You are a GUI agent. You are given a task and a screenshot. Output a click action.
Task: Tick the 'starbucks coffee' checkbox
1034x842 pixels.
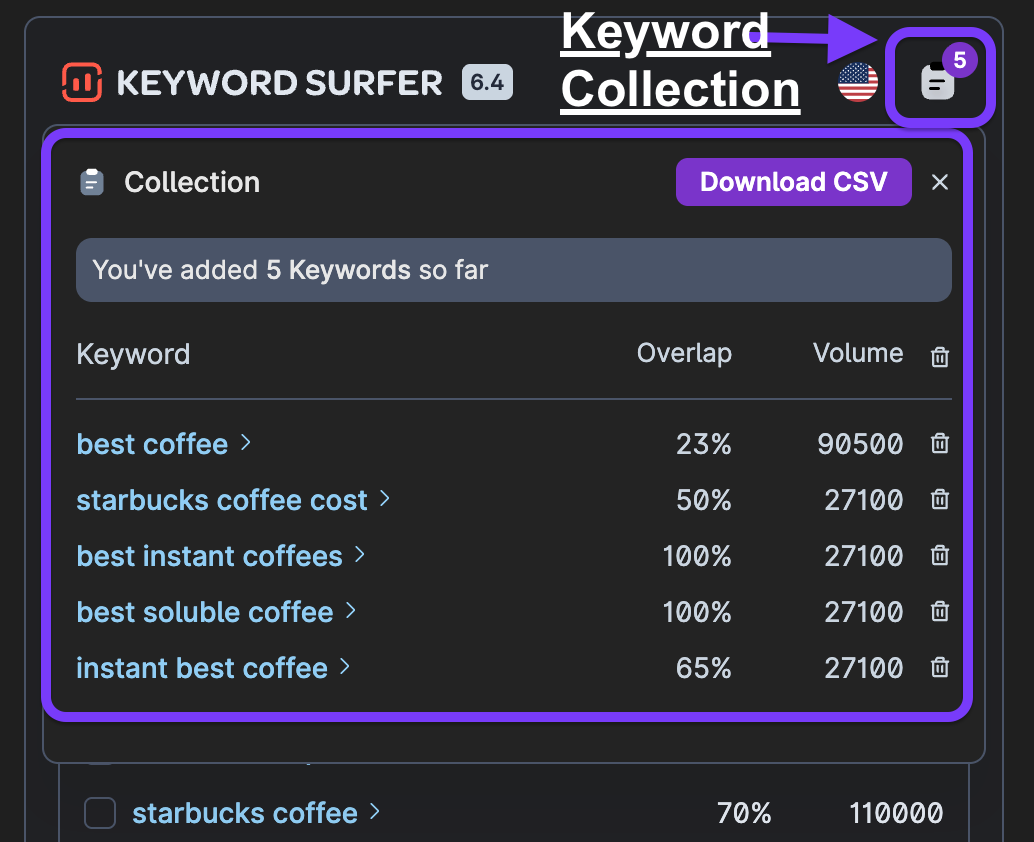click(x=100, y=814)
